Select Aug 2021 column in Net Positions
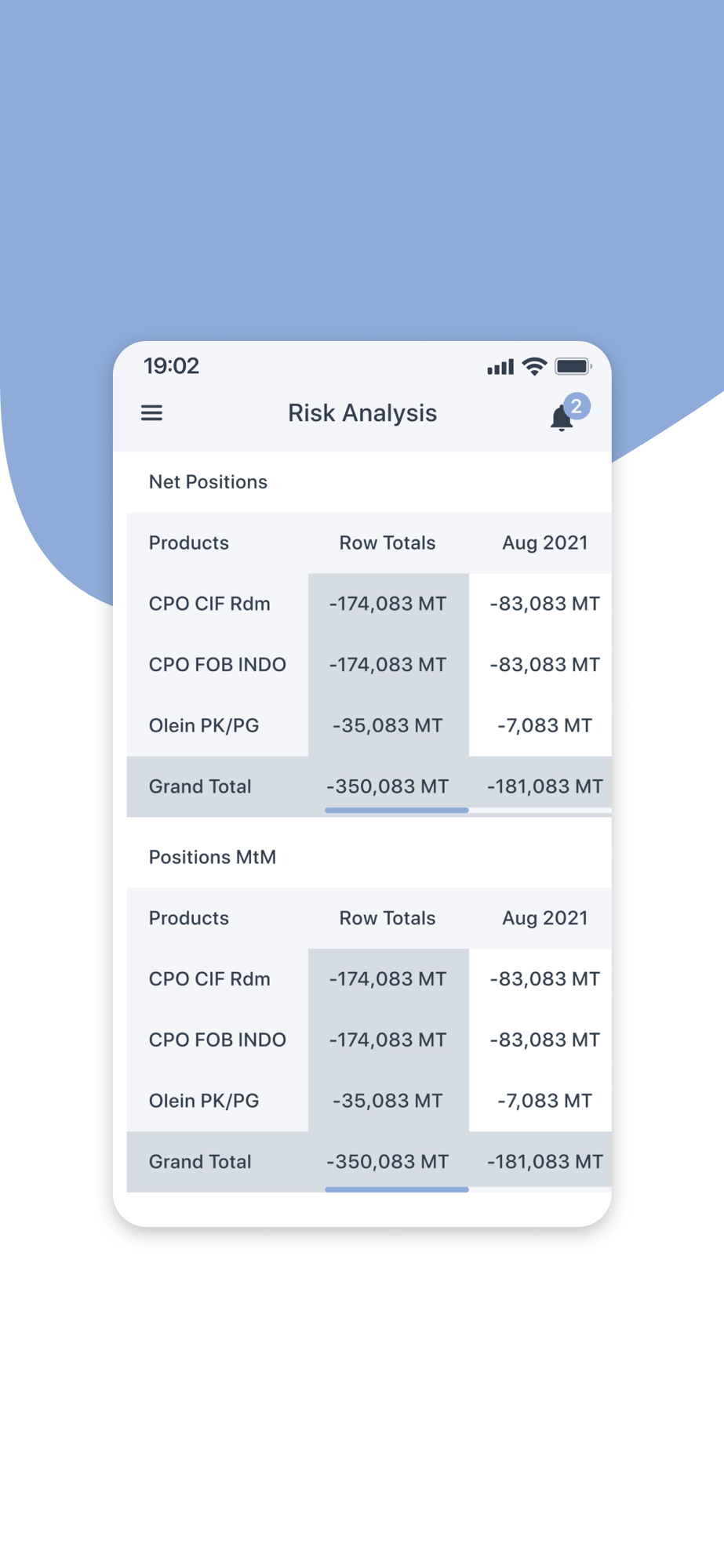Screen dimensions: 724x1568 click(x=545, y=543)
